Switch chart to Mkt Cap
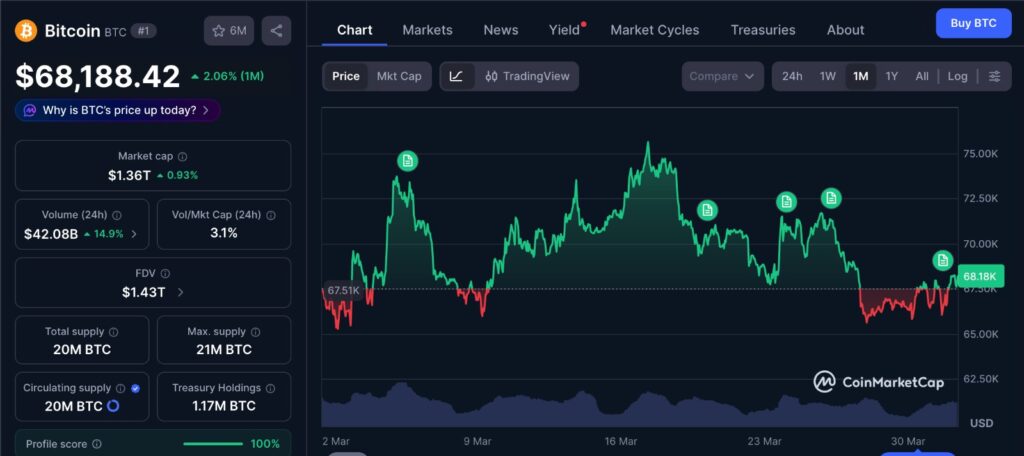 [399, 76]
